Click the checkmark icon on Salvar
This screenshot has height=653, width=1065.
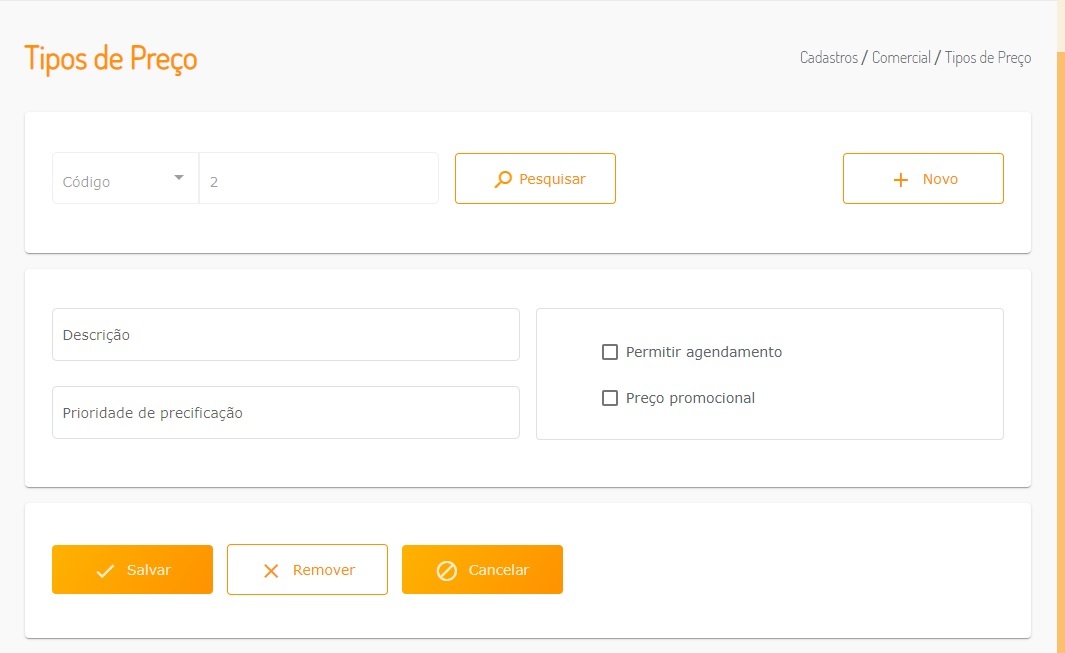105,571
